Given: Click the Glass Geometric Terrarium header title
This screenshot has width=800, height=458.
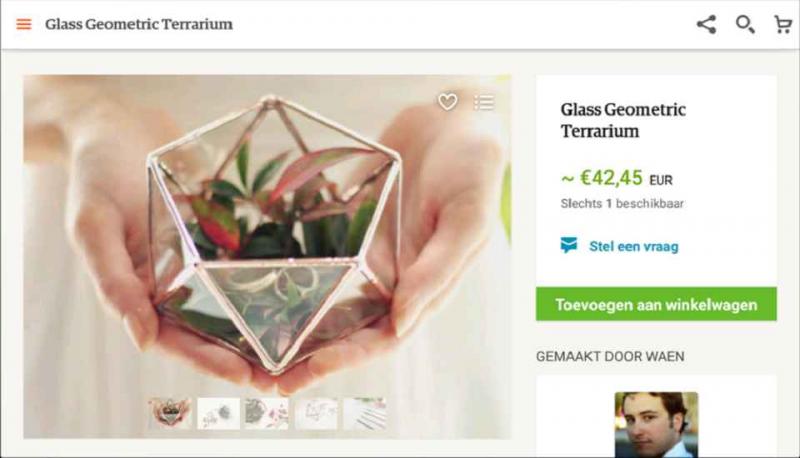Looking at the screenshot, I should (x=139, y=24).
